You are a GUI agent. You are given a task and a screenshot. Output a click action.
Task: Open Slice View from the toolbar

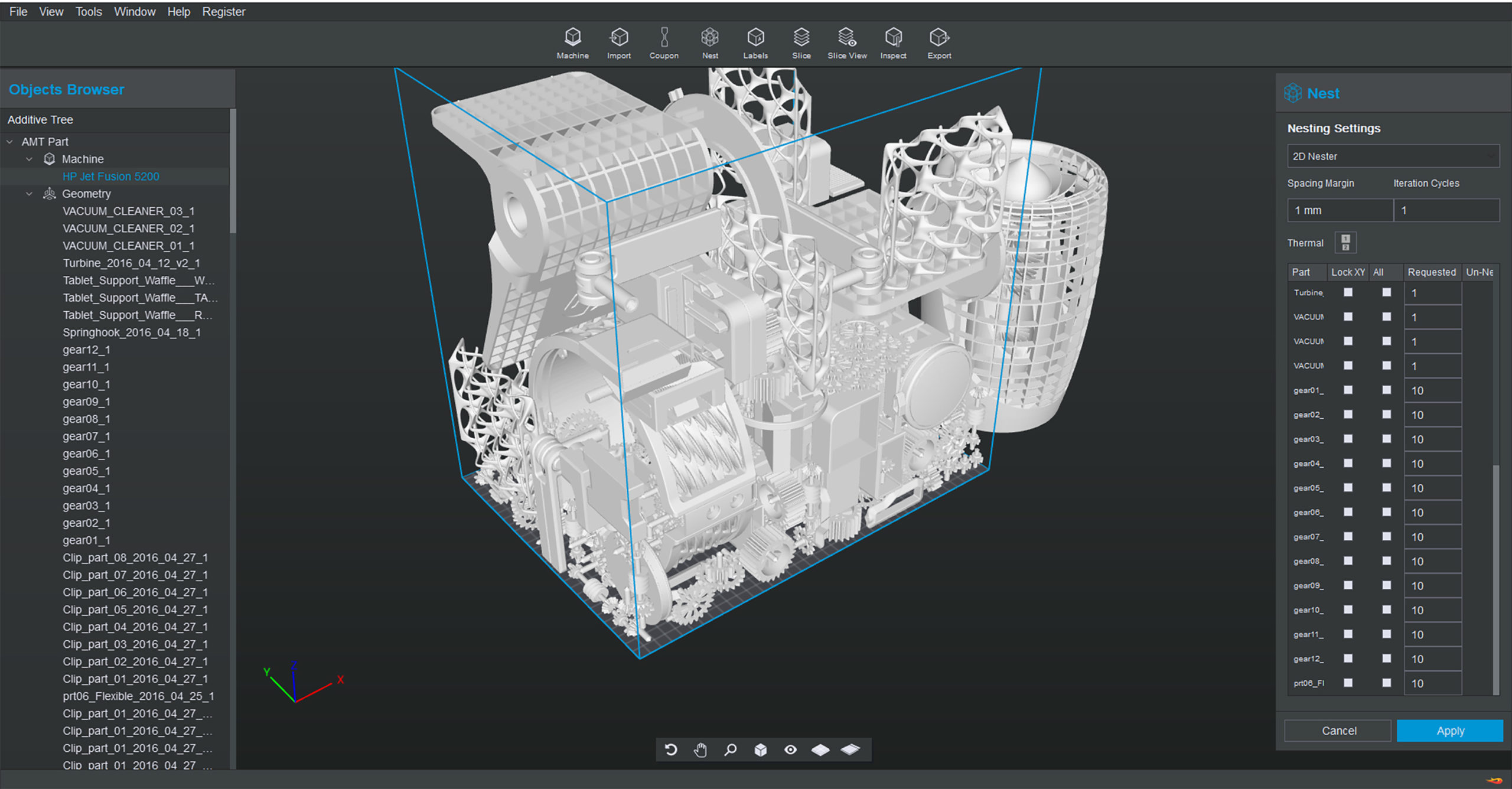point(847,43)
